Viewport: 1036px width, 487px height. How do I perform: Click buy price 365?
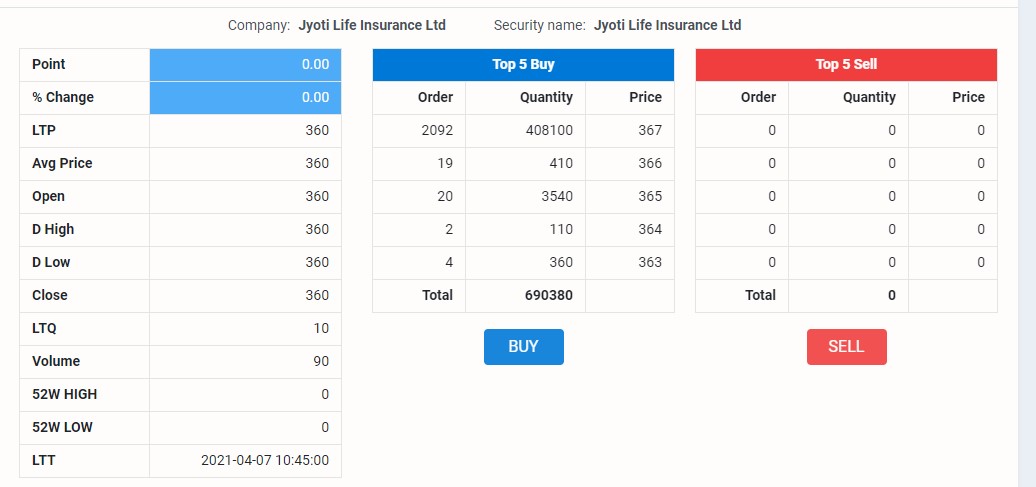tap(650, 196)
